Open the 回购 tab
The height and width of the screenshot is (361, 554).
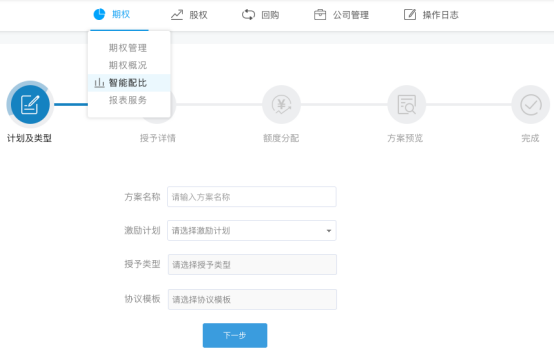coord(260,15)
